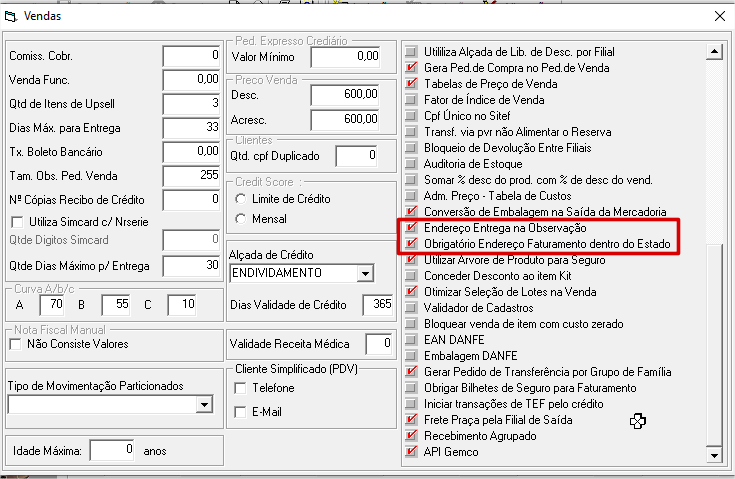Screen dimensions: 735x479
Task: Uncheck Endereço Entrega na Observação
Action: click(411, 228)
